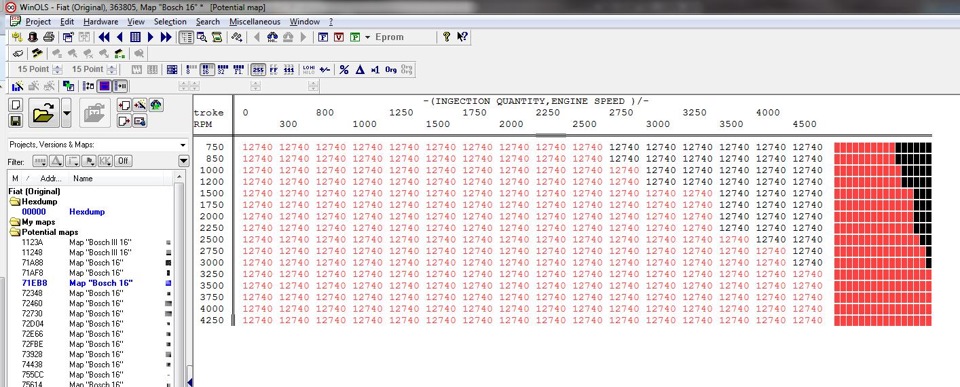Viewport: 960px width, 387px height.
Task: Open the dropdown arrow beside open folder
Action: tap(67, 113)
